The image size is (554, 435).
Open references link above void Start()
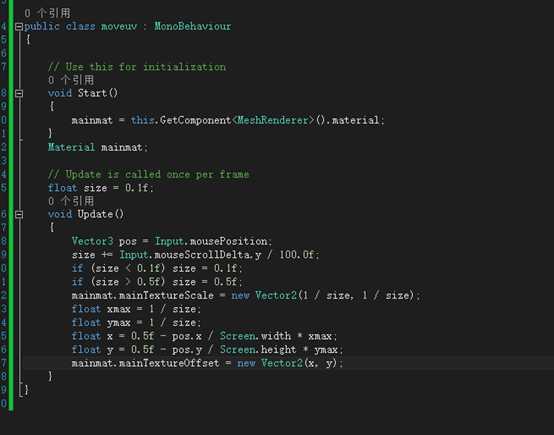(x=71, y=80)
